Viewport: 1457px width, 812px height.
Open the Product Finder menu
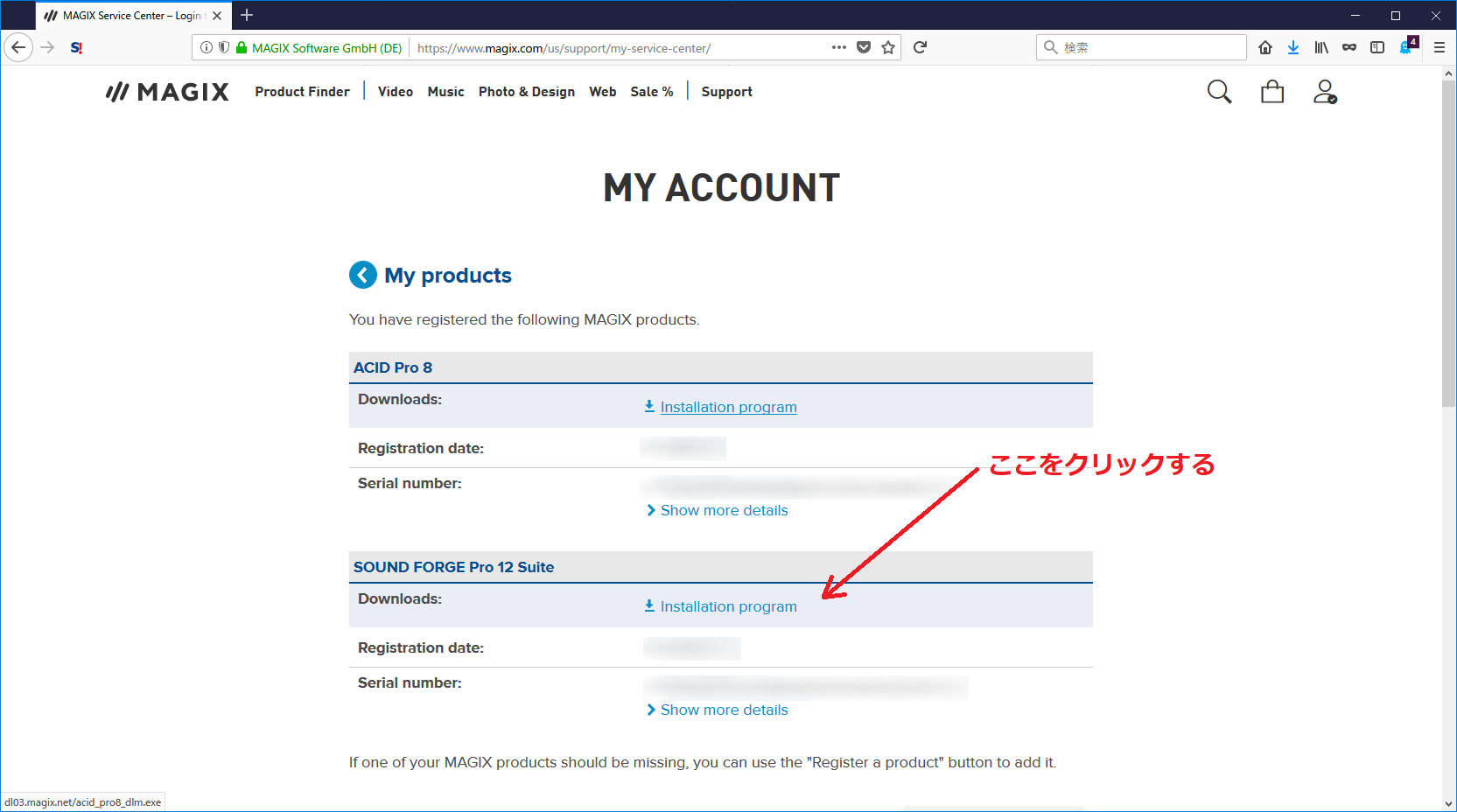302,92
